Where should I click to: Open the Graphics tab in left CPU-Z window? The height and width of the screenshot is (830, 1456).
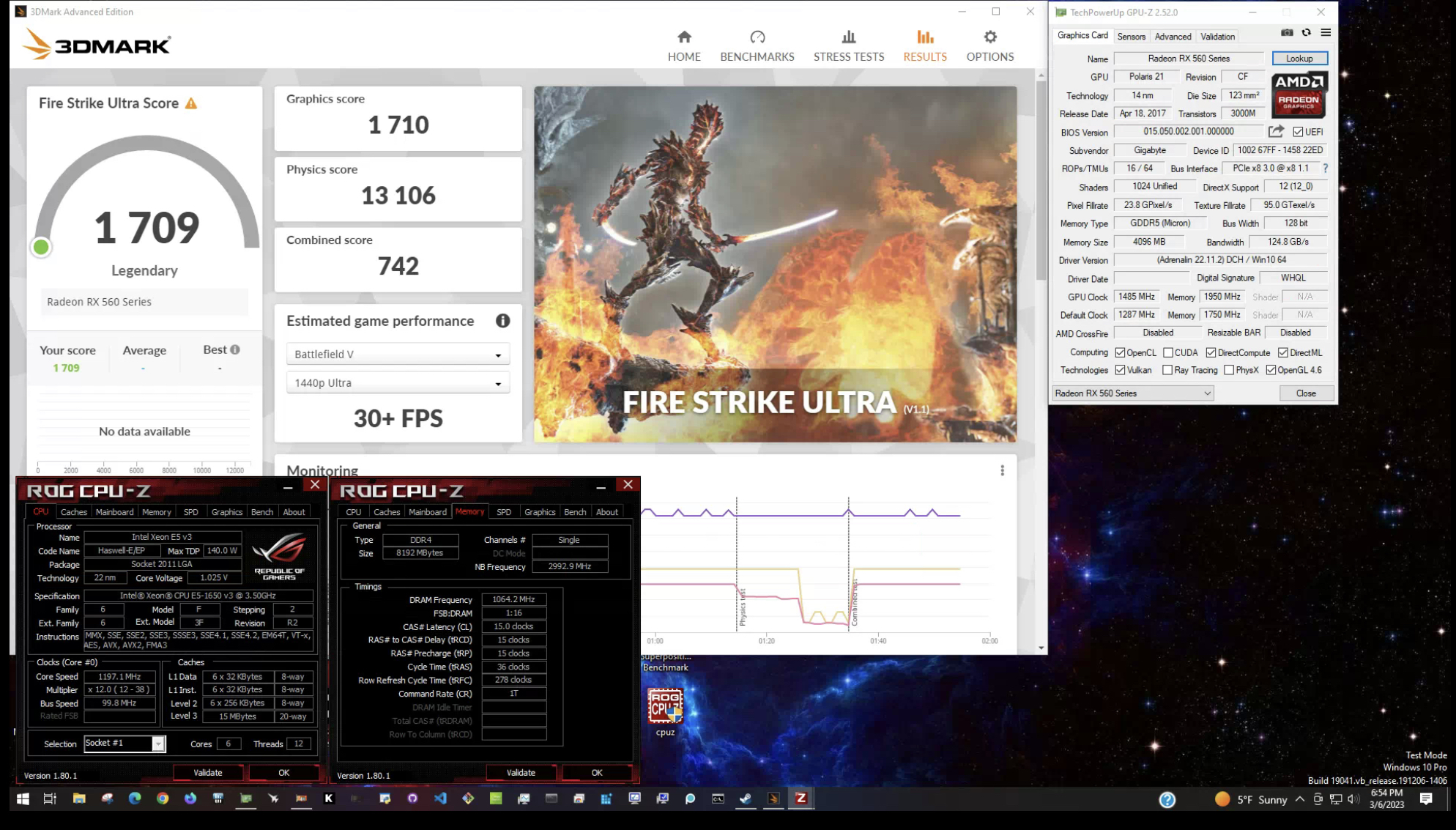[226, 512]
